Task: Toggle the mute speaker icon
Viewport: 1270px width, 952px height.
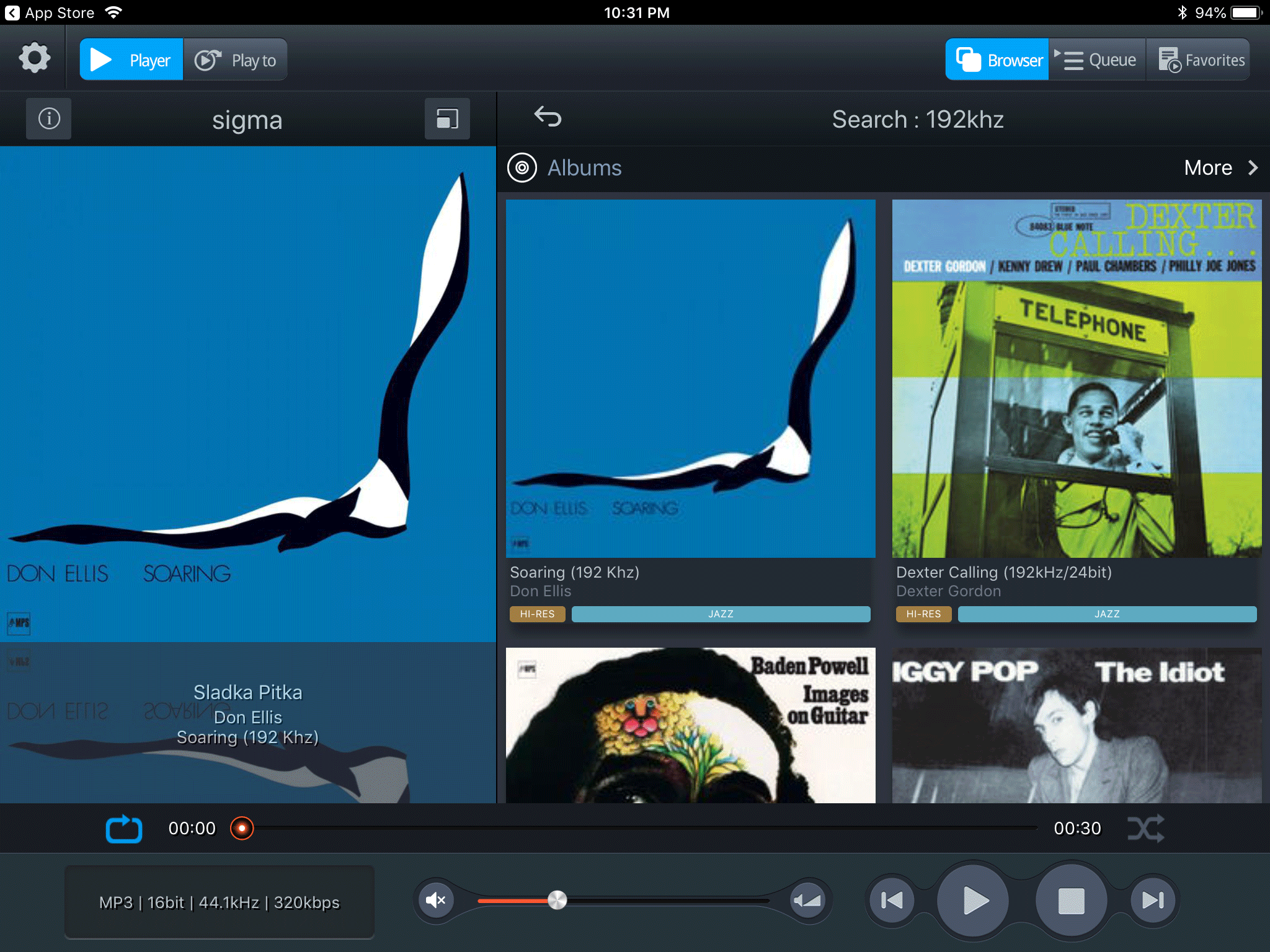Action: coord(436,900)
